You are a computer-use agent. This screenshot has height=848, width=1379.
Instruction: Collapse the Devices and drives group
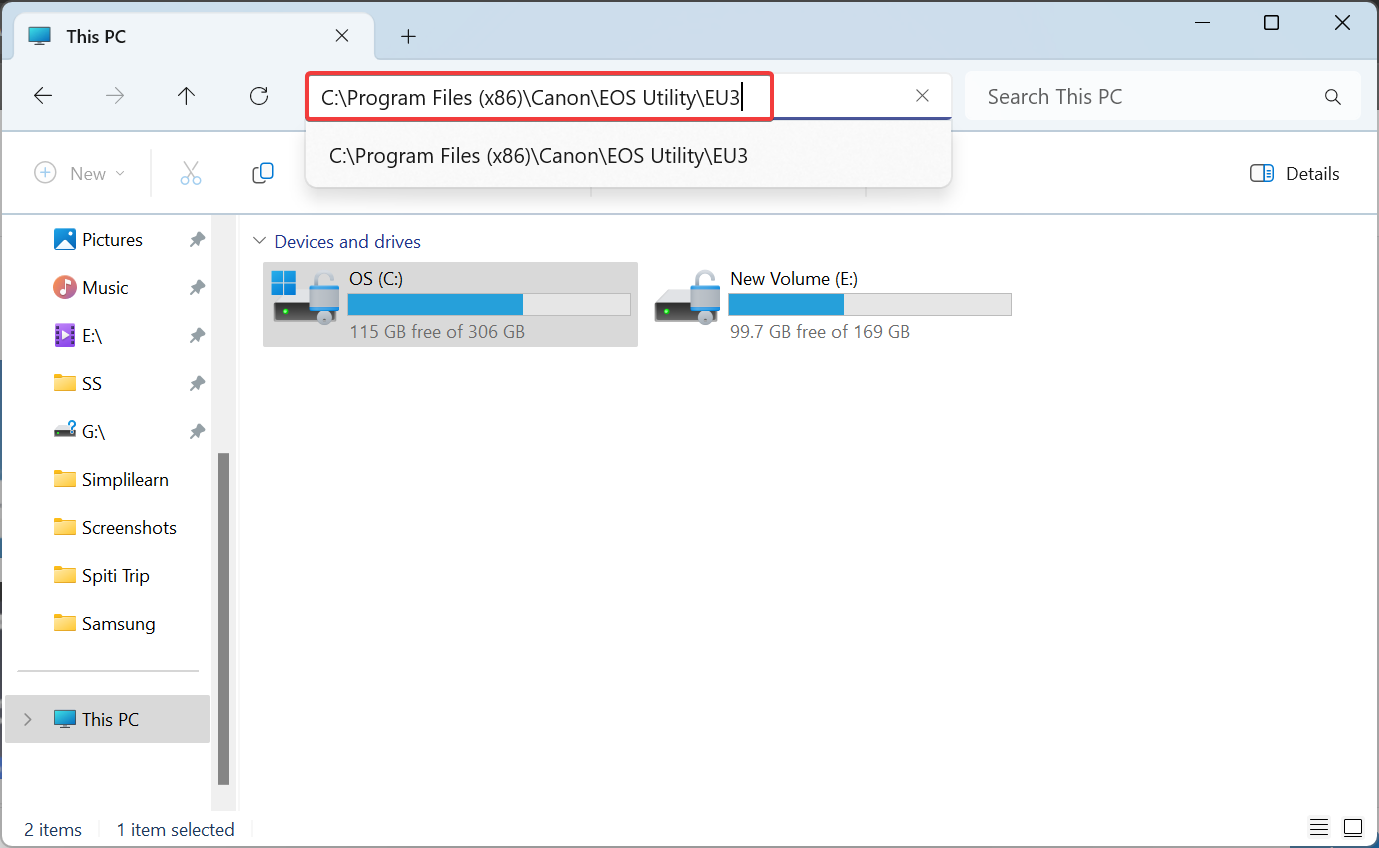pyautogui.click(x=260, y=241)
